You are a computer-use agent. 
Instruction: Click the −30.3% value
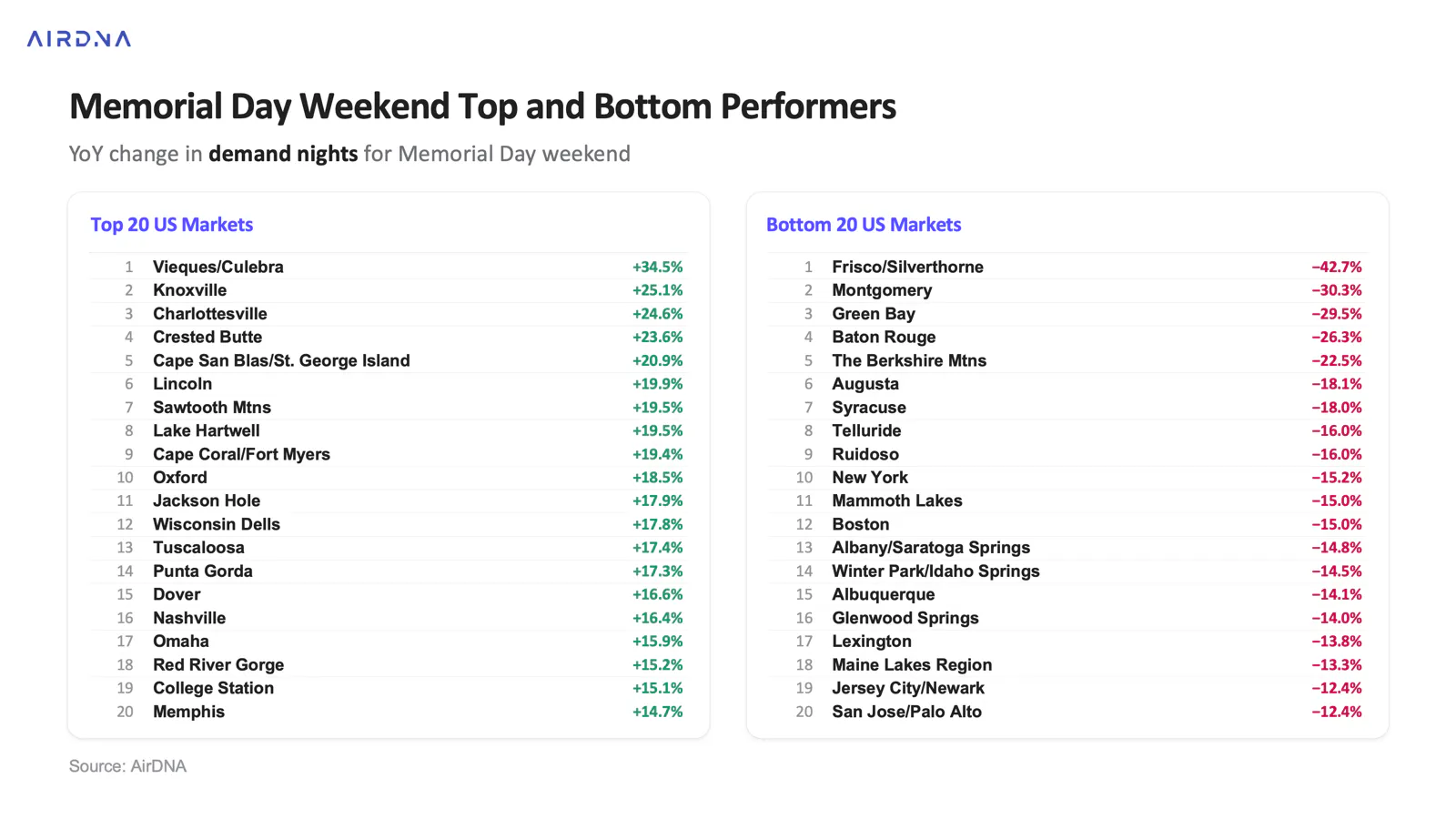click(1337, 290)
